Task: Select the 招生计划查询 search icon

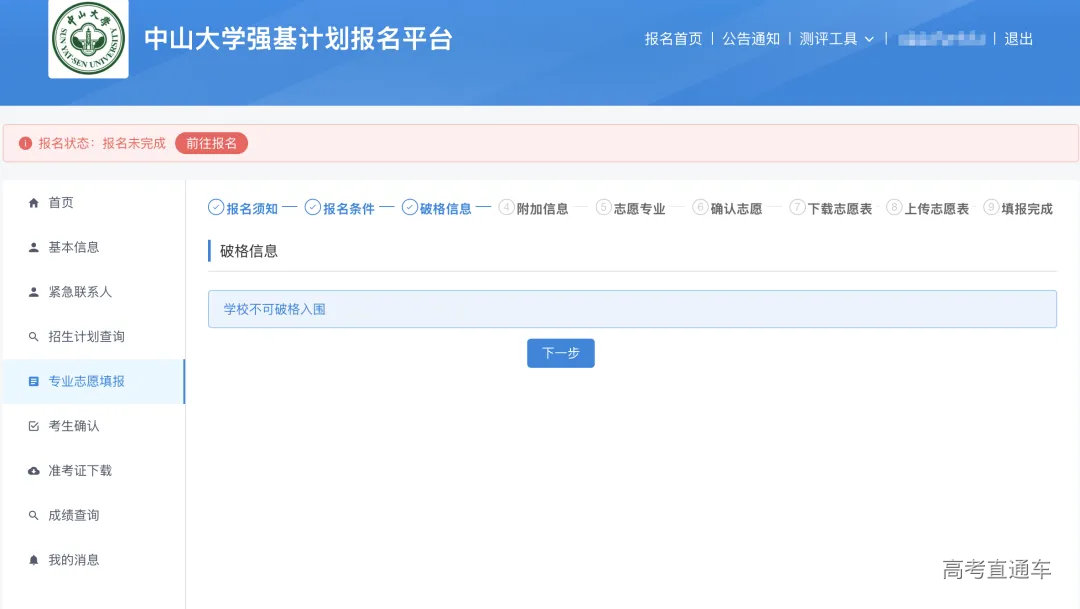Action: [x=34, y=336]
